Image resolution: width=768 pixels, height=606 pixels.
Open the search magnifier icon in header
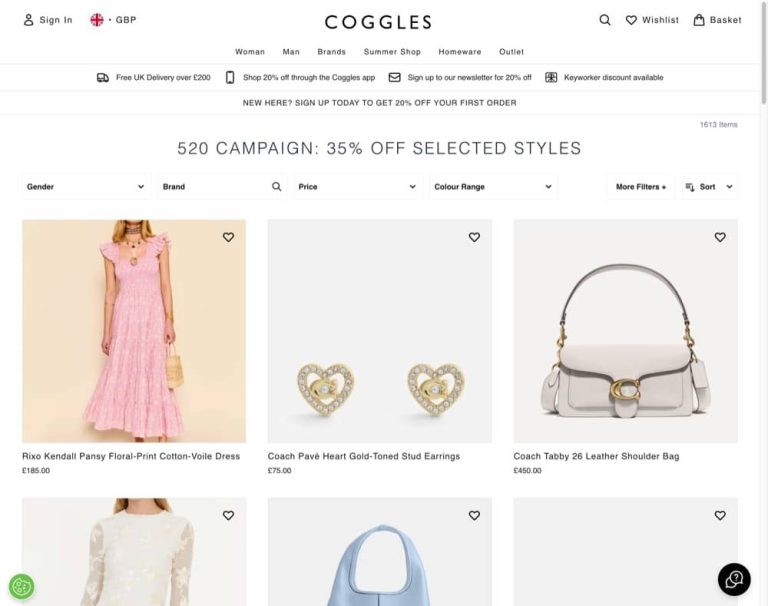(605, 20)
